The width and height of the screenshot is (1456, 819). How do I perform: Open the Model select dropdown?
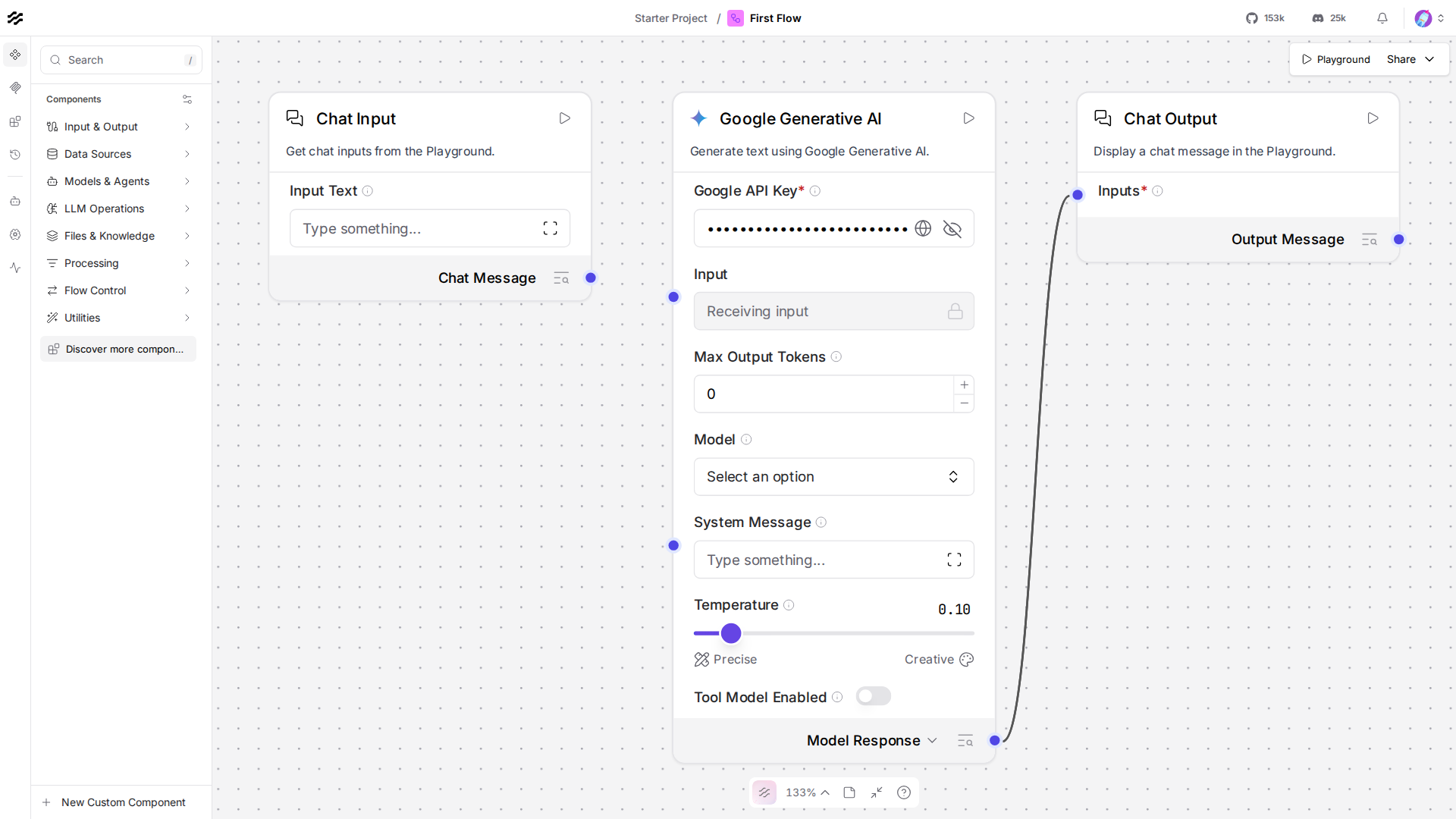click(x=834, y=477)
